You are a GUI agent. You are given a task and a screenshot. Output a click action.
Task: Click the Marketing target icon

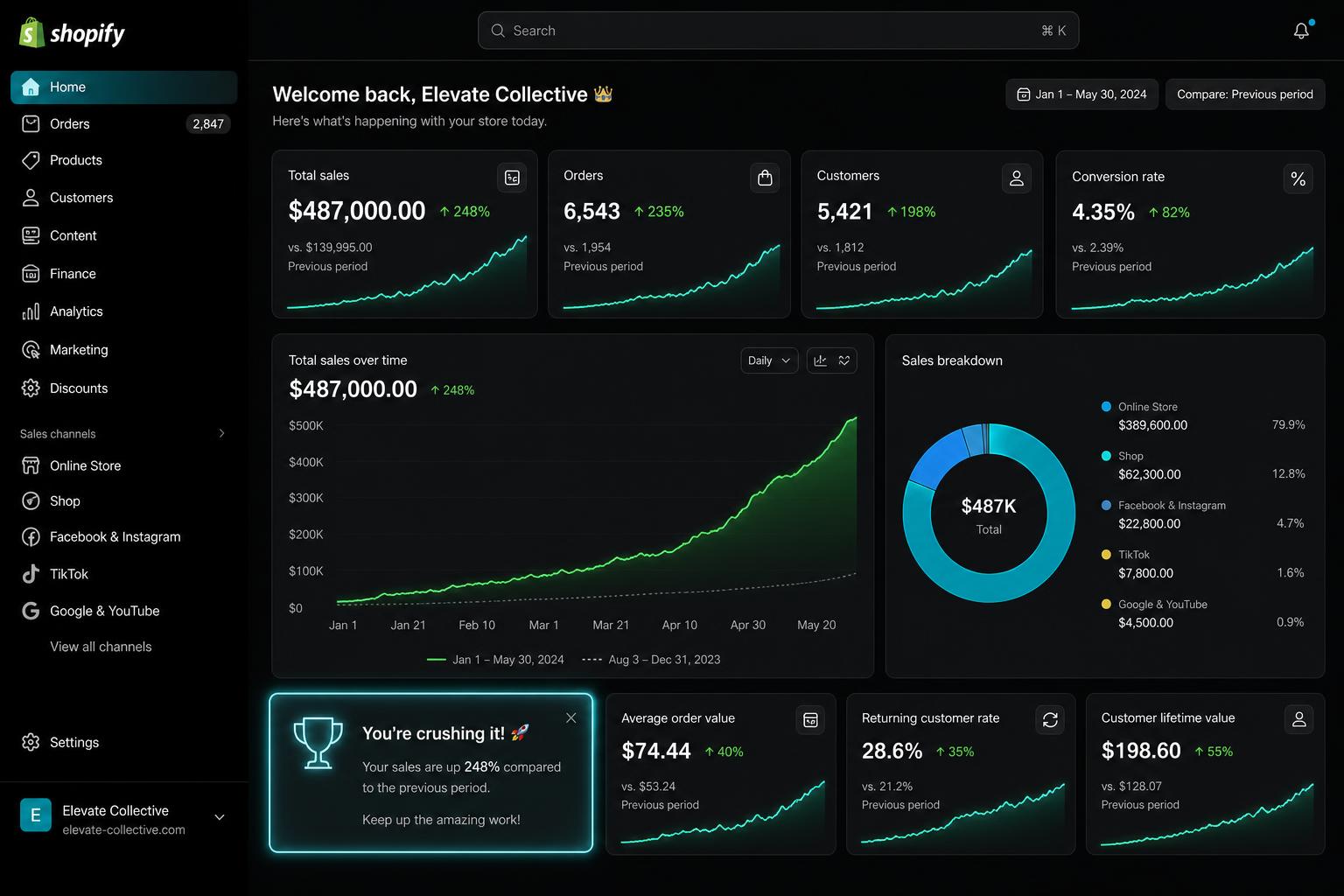tap(31, 350)
